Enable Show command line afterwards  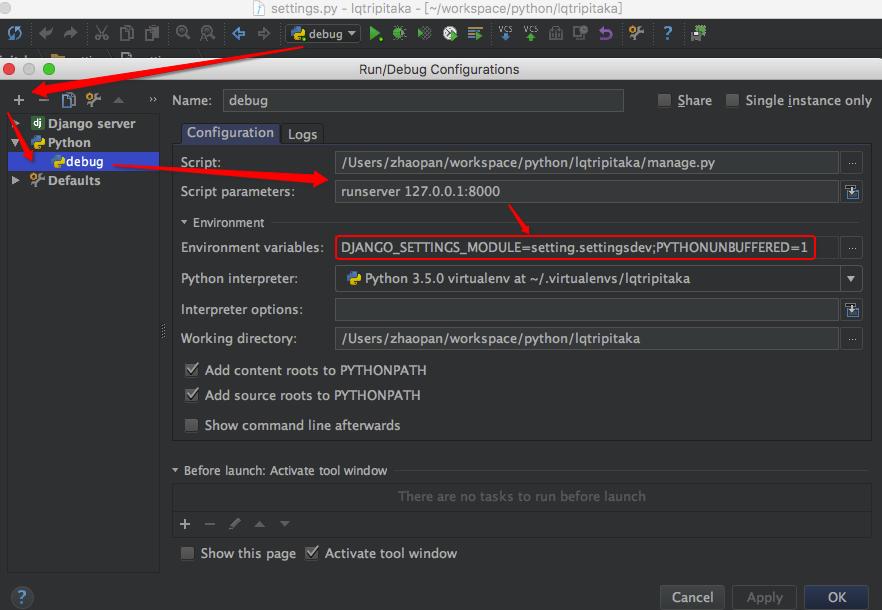192,425
